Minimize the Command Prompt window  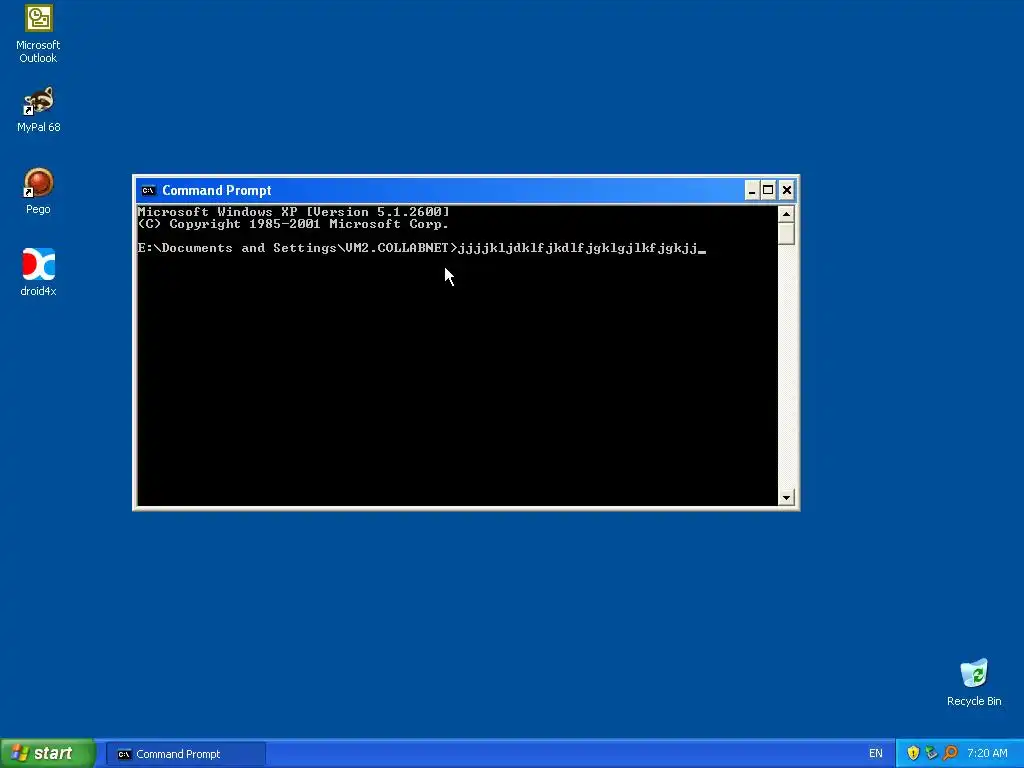point(752,190)
